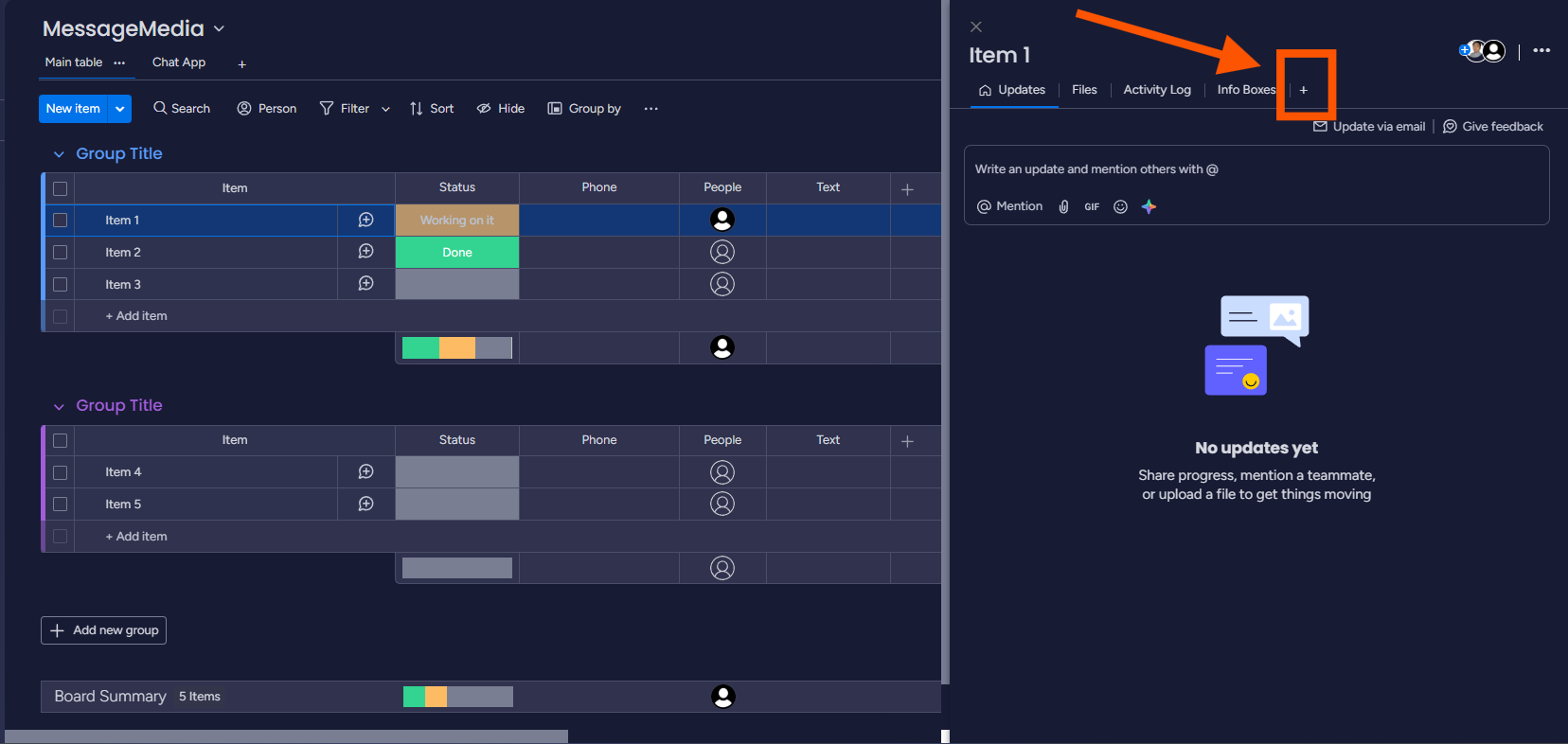
Task: Open the item panel more options menu
Action: (1541, 50)
